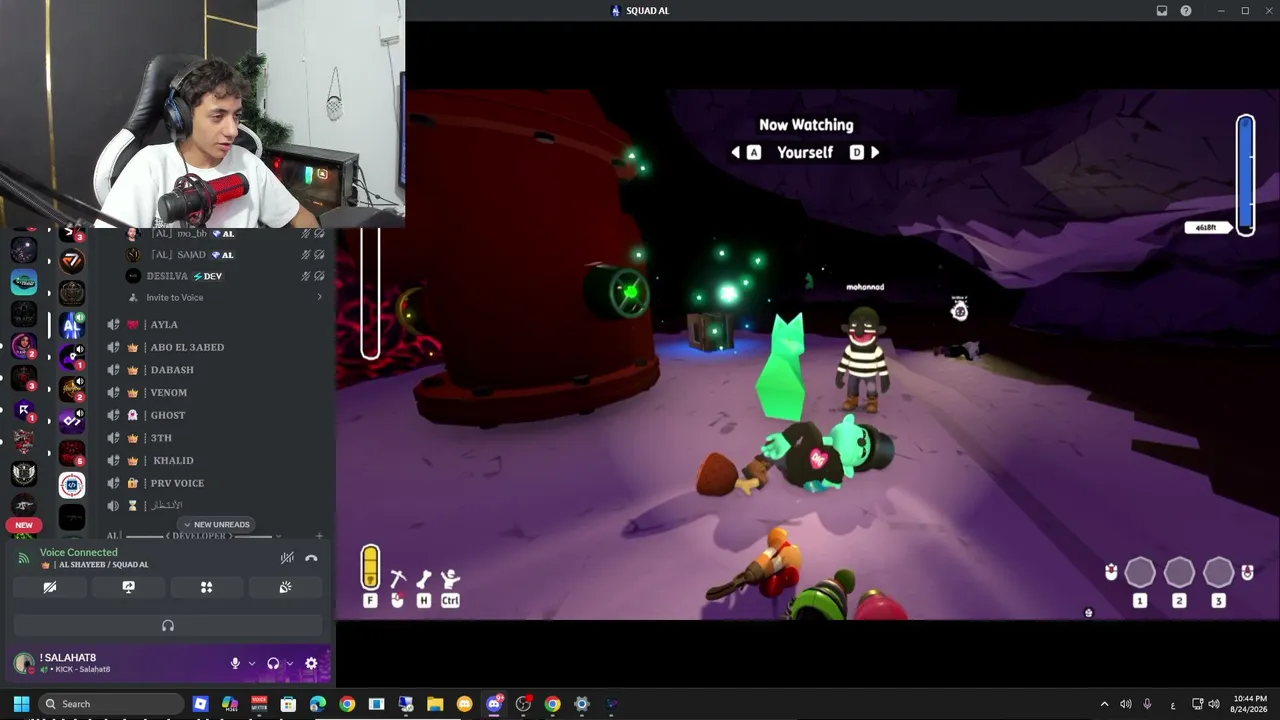Show hidden system tray icons
1280x720 pixels.
coord(1104,704)
